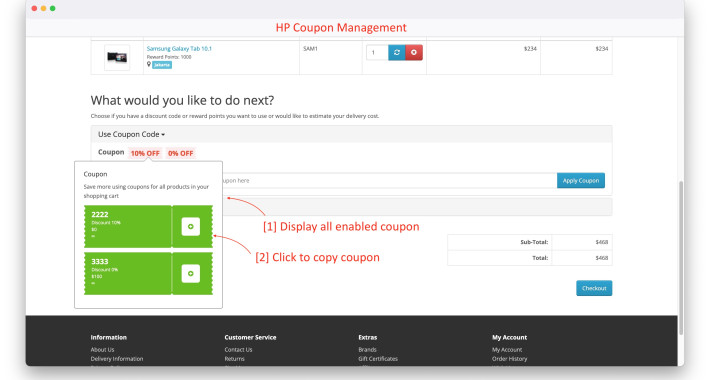
Task: Click the 'What would you like to do next?' heading
Action: point(182,100)
